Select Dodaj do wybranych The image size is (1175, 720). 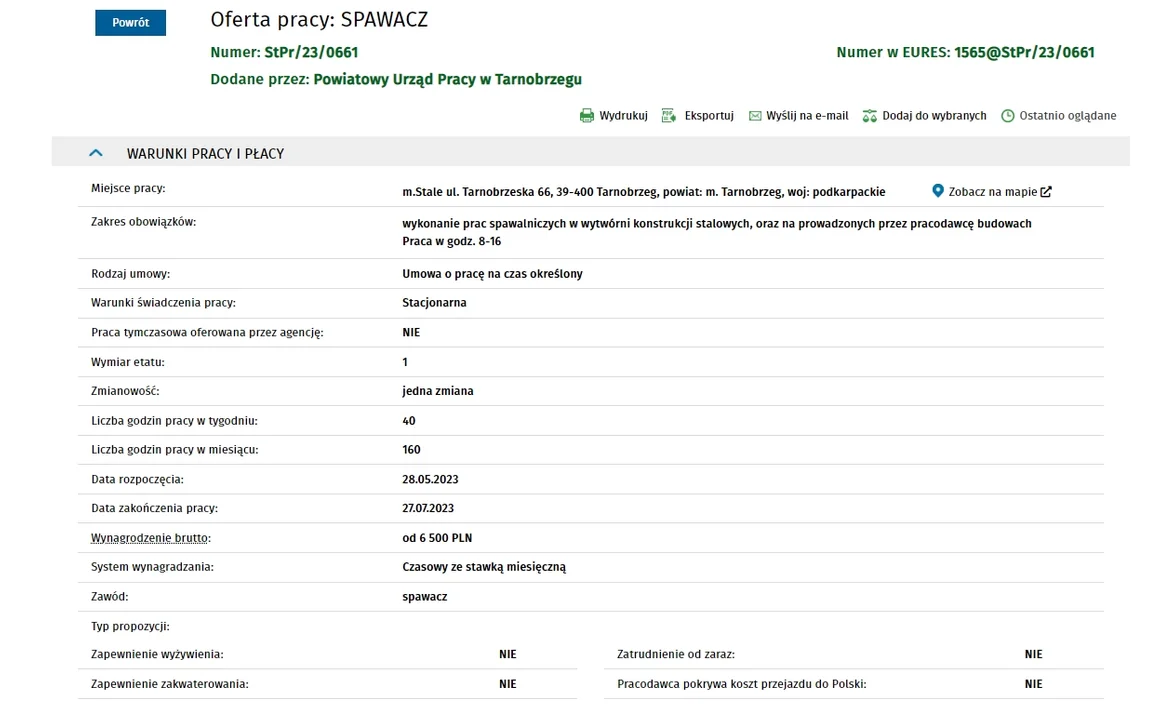[x=934, y=115]
